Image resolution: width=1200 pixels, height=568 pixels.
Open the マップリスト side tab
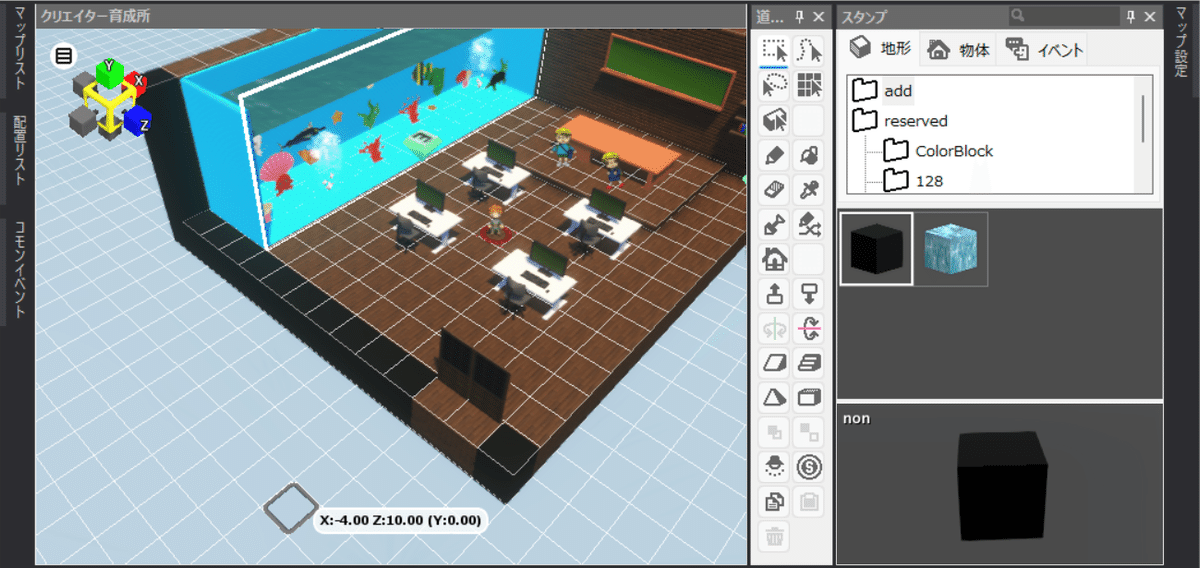20,50
